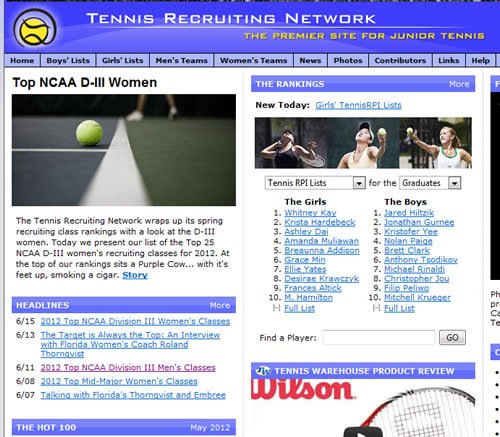Open Krista Hardebeck's player profile

click(x=320, y=222)
